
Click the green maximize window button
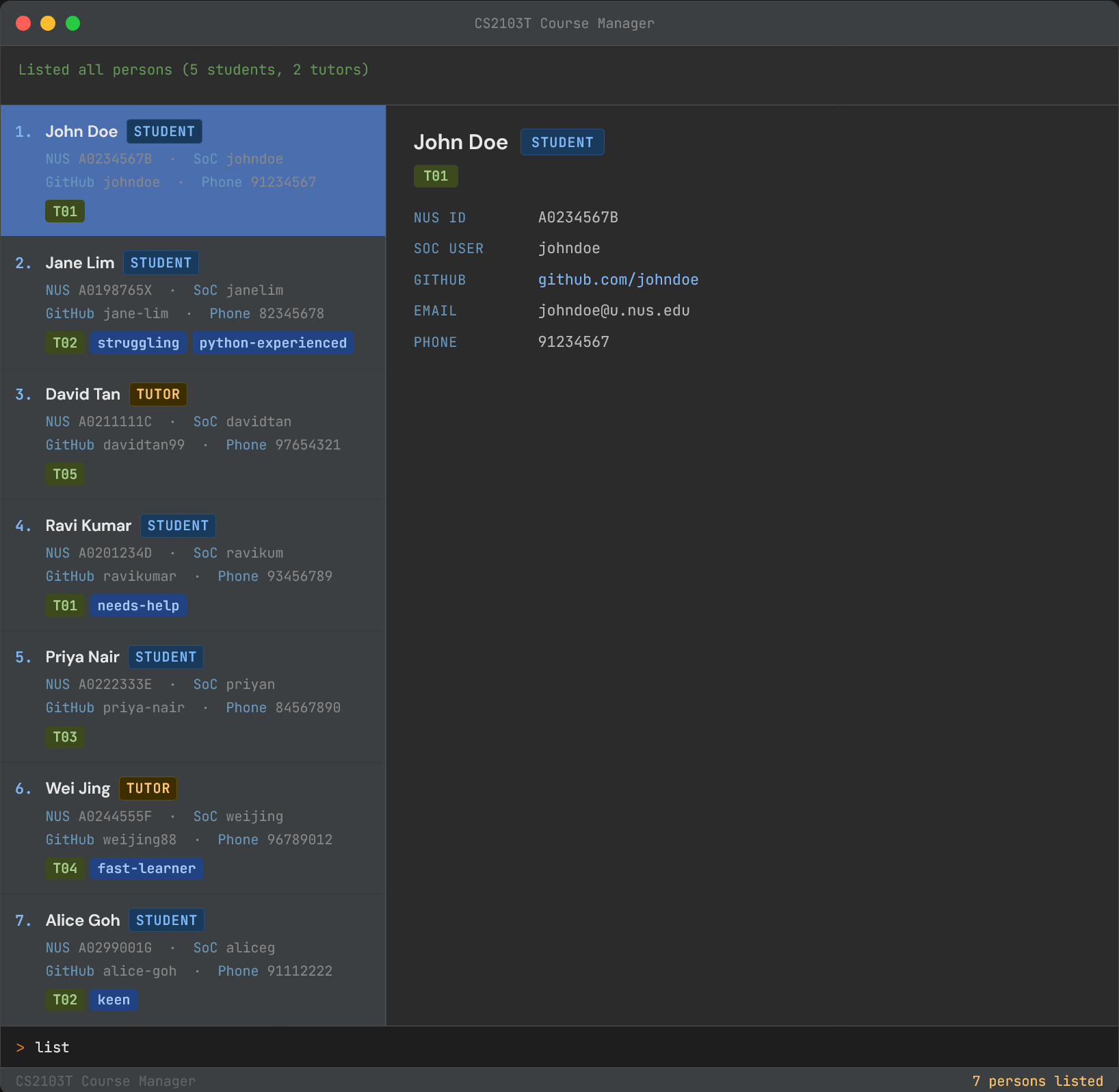point(73,23)
